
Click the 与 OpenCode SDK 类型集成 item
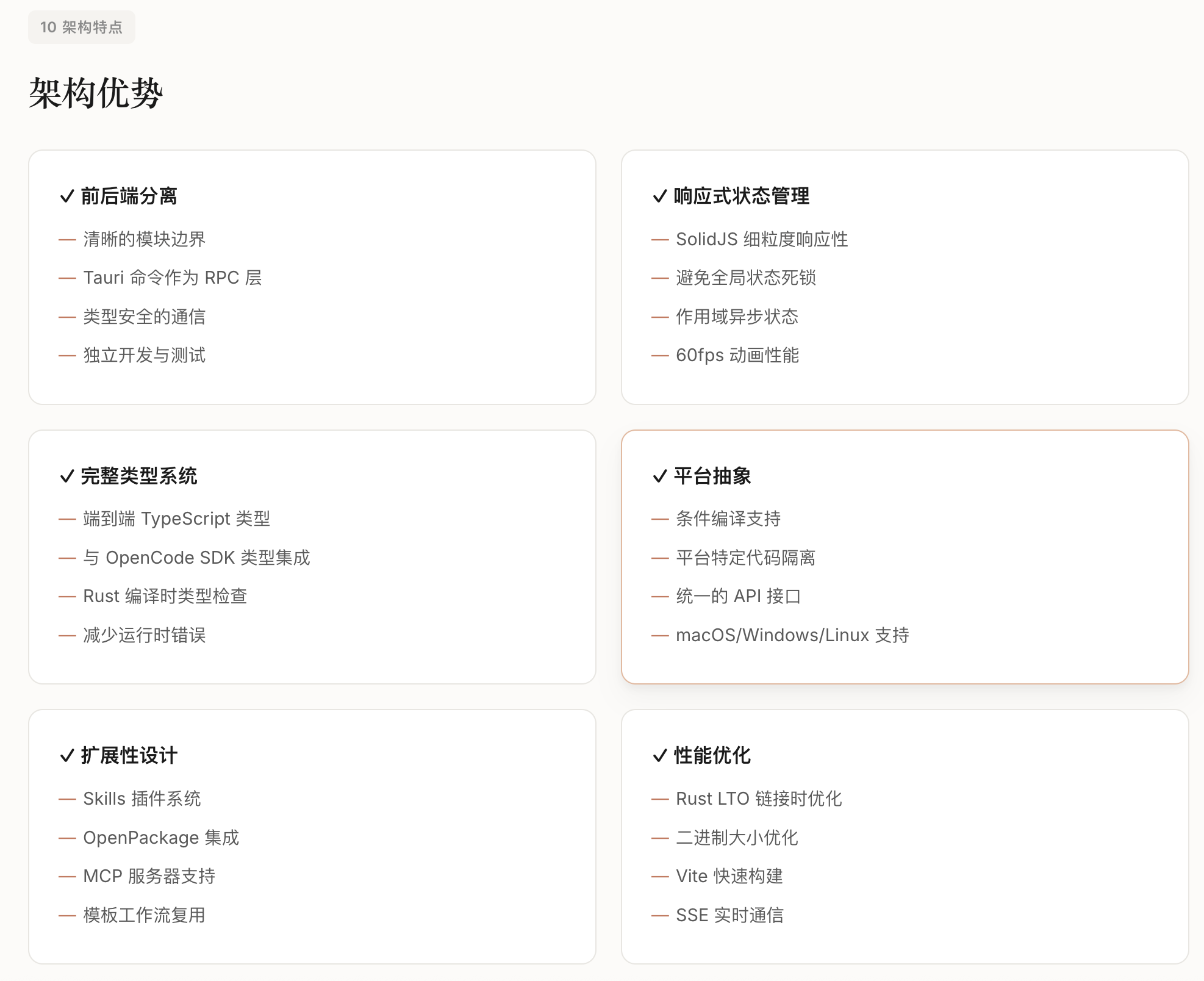(197, 558)
